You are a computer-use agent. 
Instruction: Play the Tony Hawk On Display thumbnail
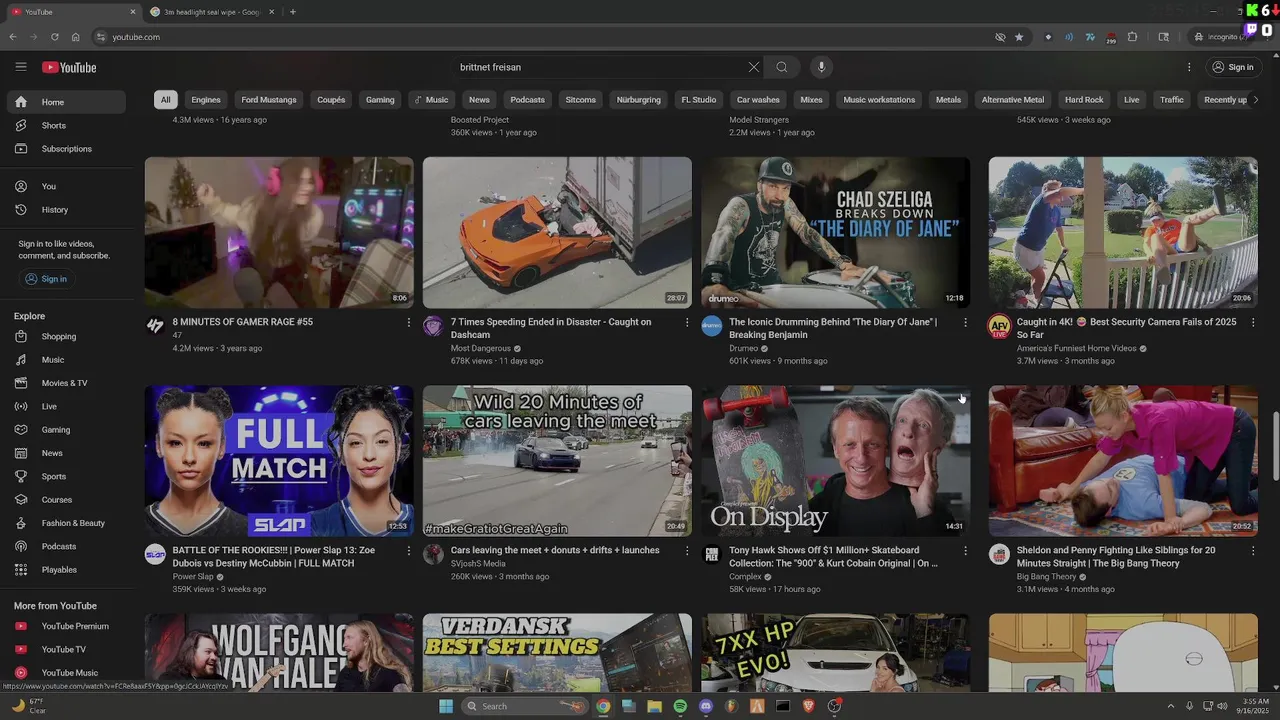(835, 461)
